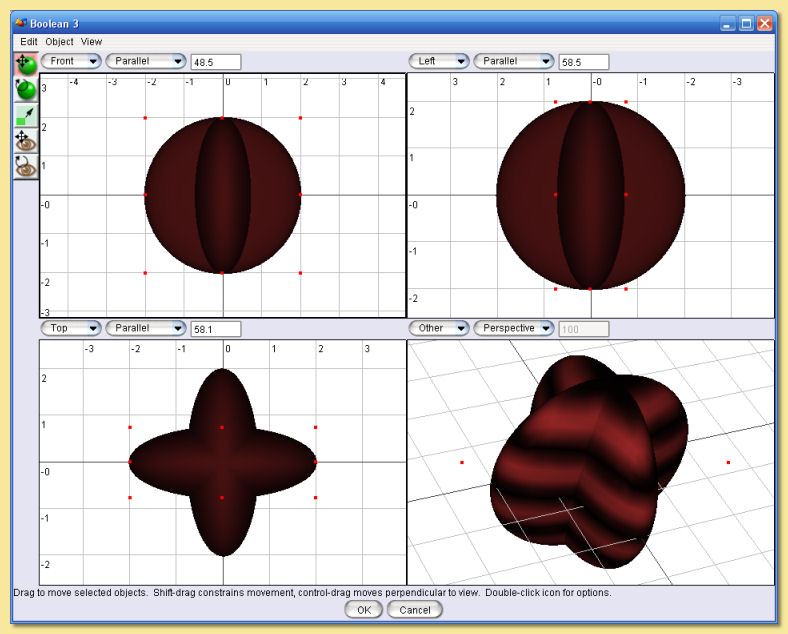Click the scale field showing 58.1
788x634 pixels.
[x=216, y=330]
